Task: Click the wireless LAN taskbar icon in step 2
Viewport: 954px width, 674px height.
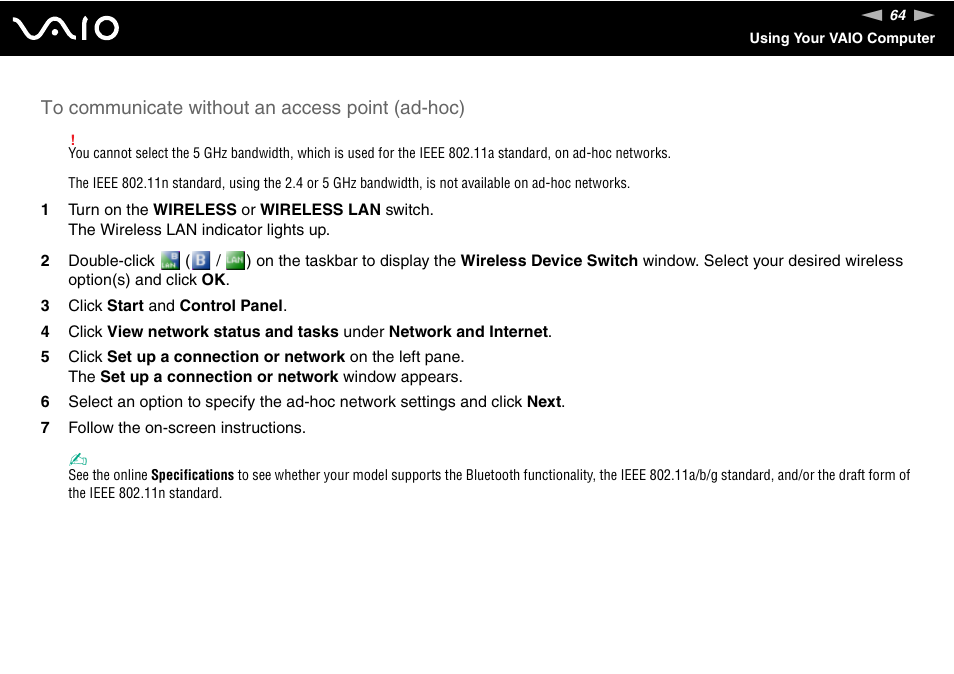Action: point(170,261)
